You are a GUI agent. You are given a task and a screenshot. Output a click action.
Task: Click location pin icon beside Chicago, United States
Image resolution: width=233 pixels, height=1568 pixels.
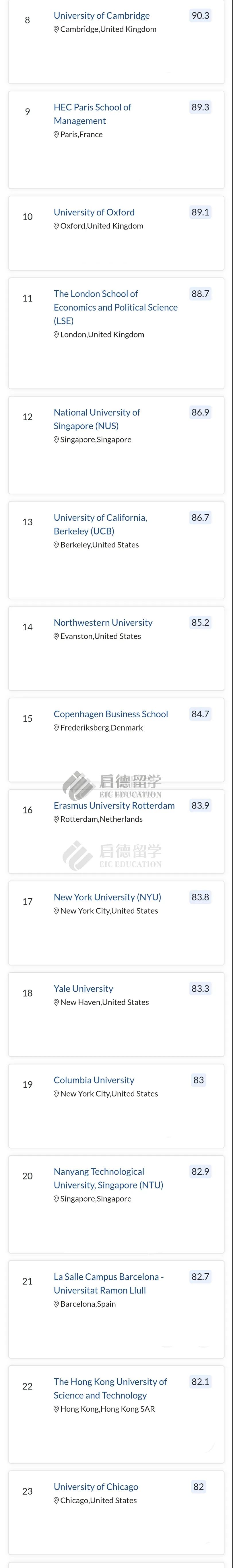(57, 1501)
